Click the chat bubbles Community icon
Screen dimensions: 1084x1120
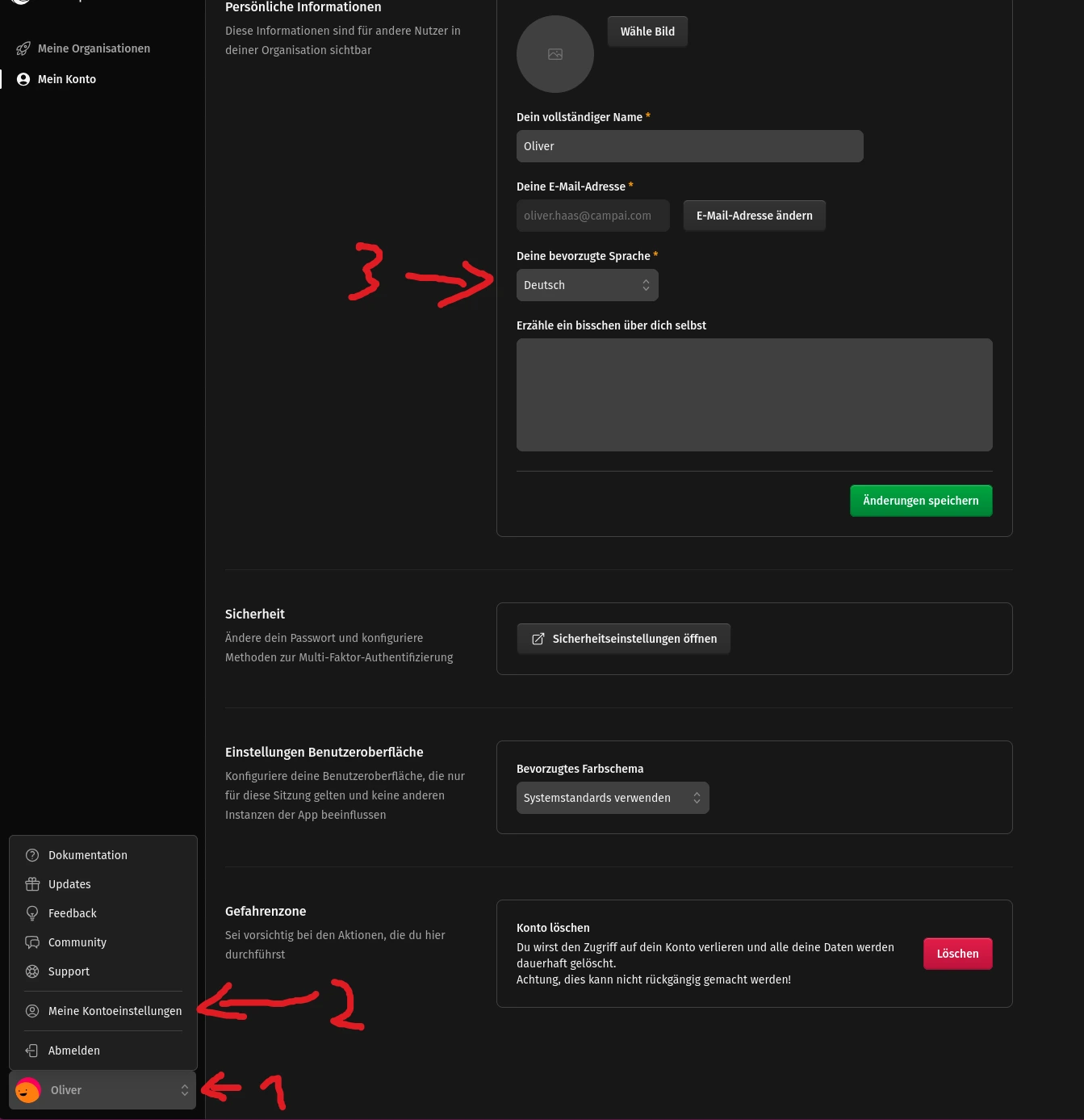pyautogui.click(x=32, y=942)
